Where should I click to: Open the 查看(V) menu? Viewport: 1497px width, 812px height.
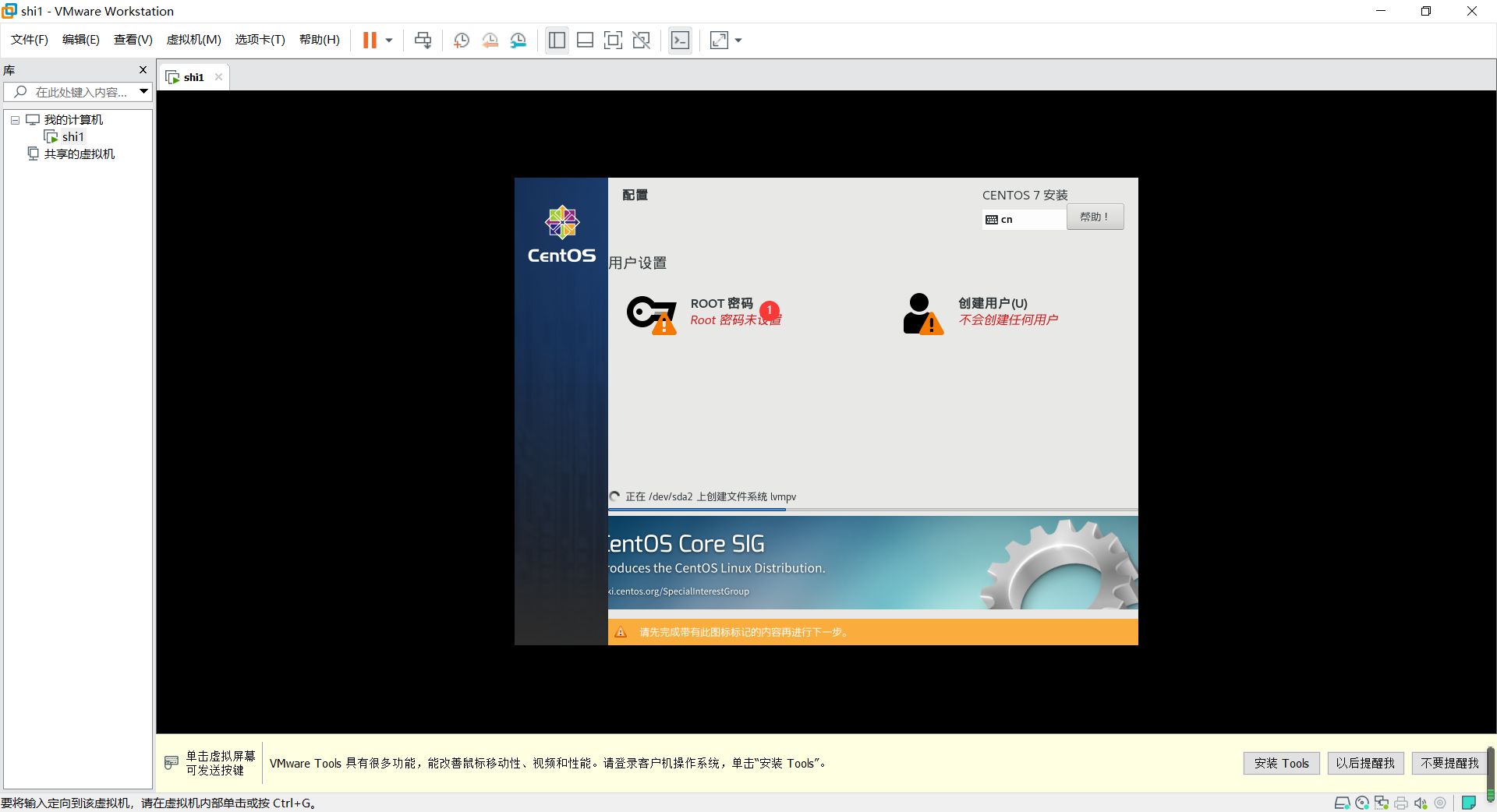[x=133, y=40]
